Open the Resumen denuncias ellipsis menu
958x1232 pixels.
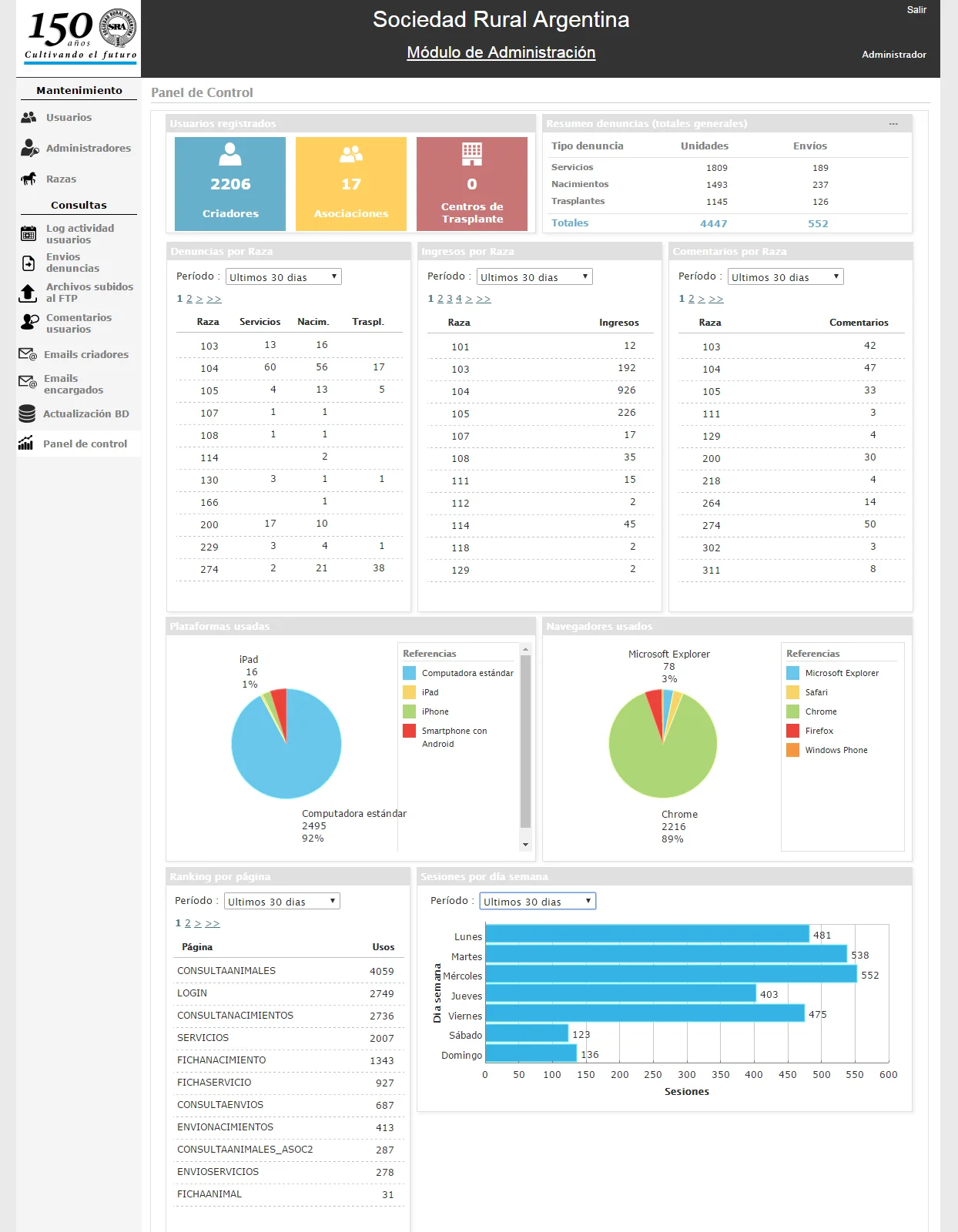tap(893, 124)
